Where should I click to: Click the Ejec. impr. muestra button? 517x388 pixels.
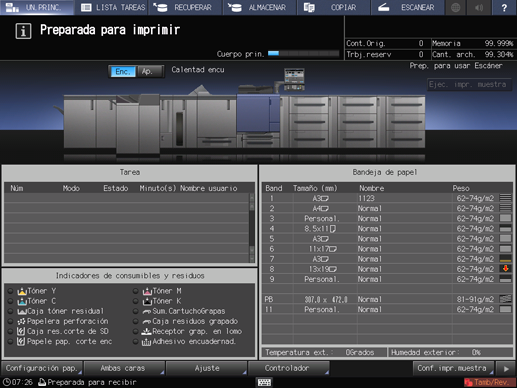tap(469, 84)
